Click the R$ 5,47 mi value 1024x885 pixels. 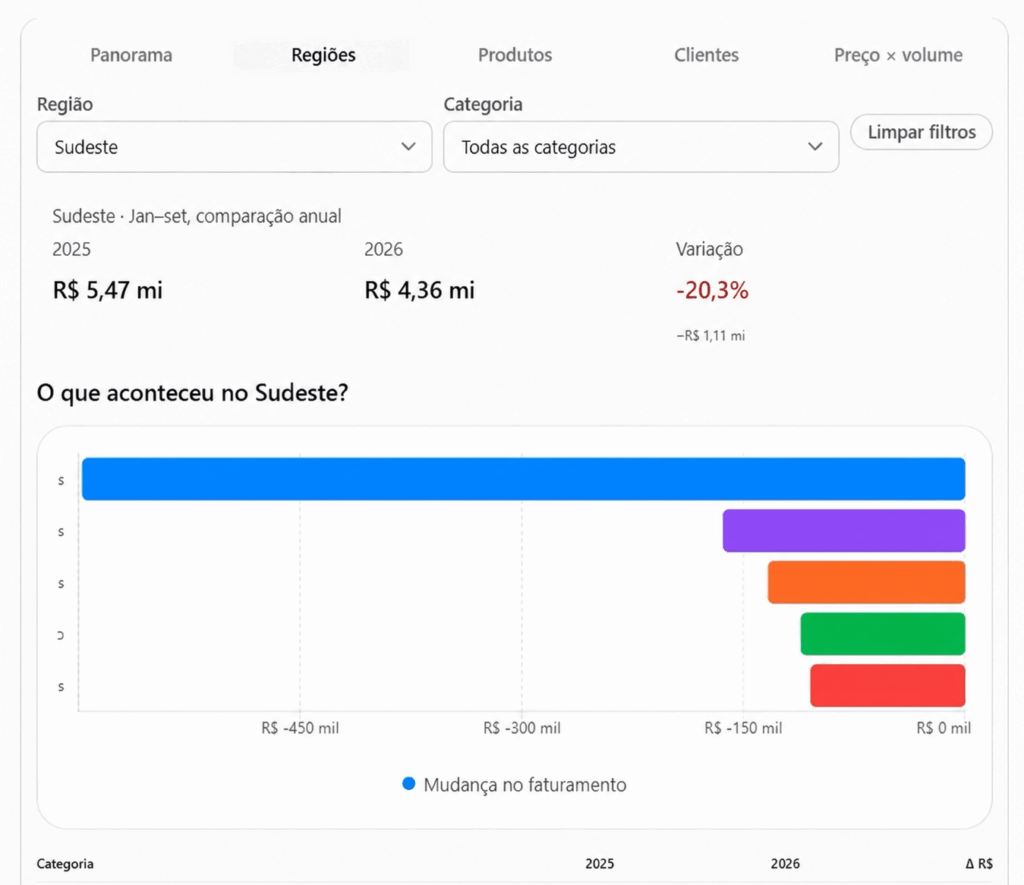(x=108, y=290)
